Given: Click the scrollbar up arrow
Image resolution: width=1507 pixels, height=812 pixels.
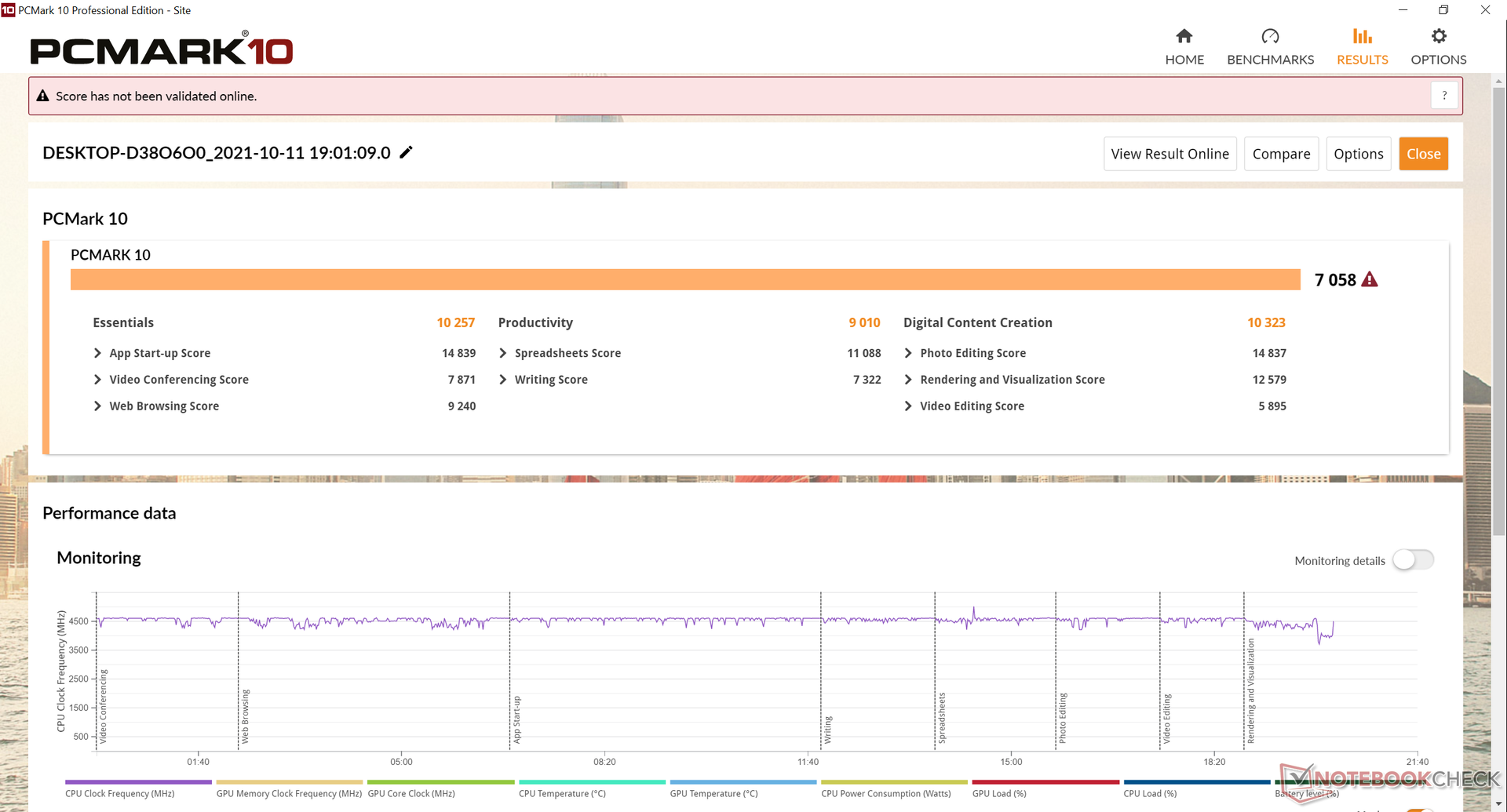Looking at the screenshot, I should (1498, 81).
